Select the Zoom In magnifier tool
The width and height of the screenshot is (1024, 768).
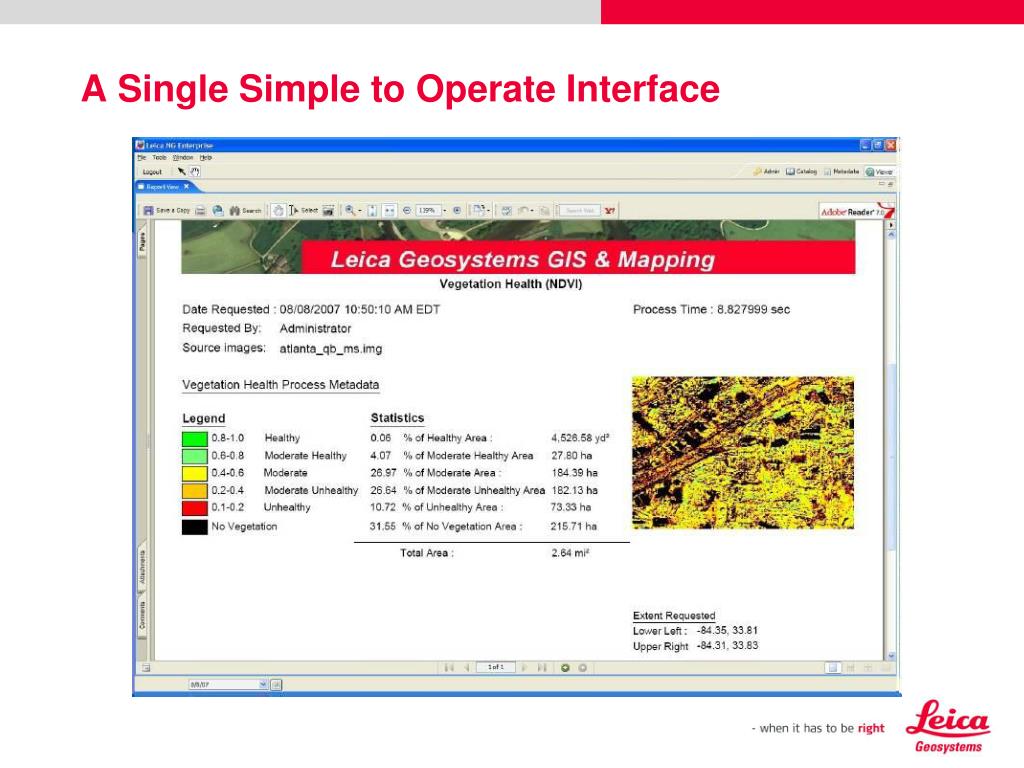tap(350, 210)
